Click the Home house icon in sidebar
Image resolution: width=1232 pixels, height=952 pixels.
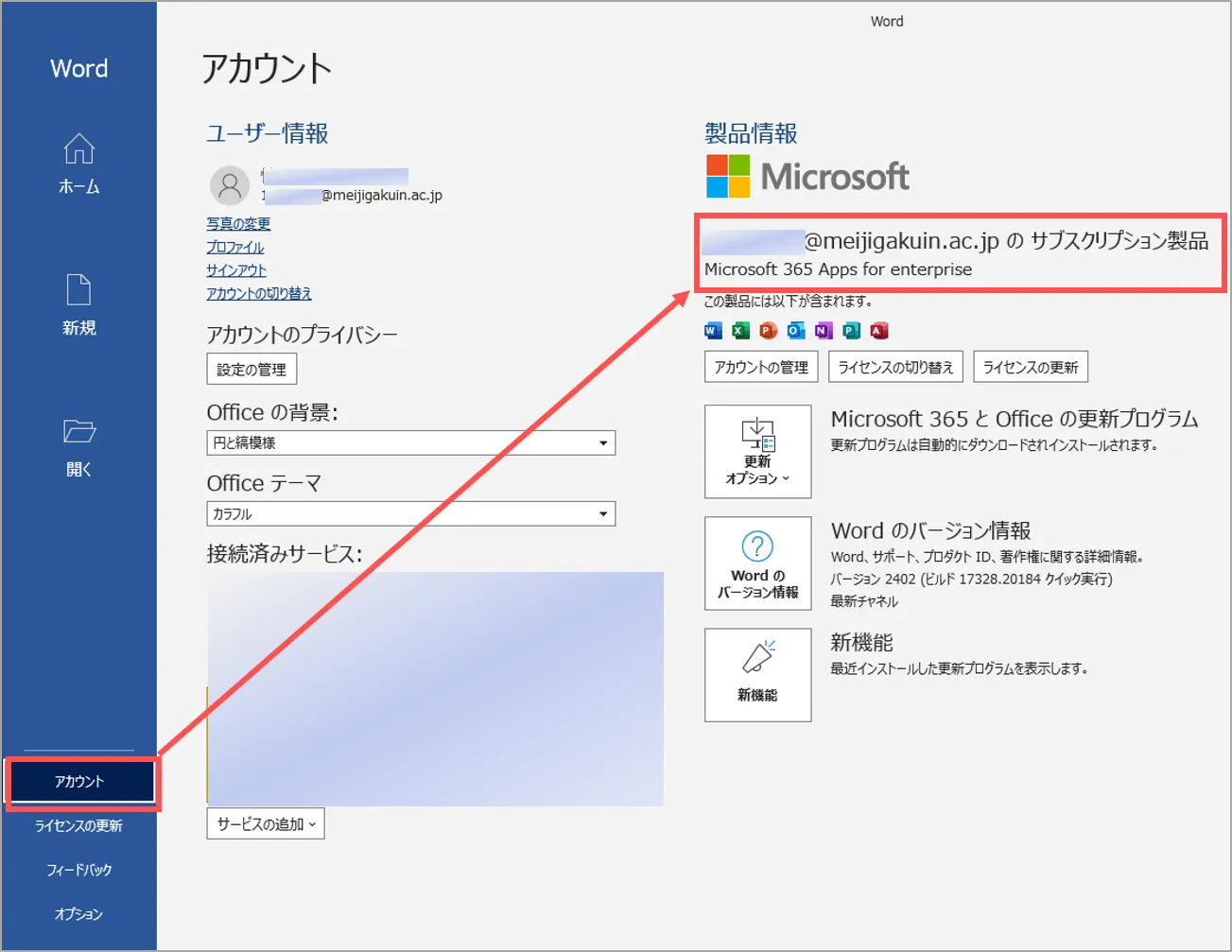tap(78, 149)
